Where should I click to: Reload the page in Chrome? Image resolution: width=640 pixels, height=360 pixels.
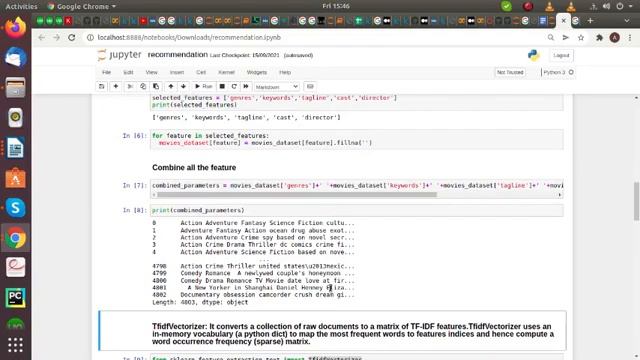tap(72, 38)
